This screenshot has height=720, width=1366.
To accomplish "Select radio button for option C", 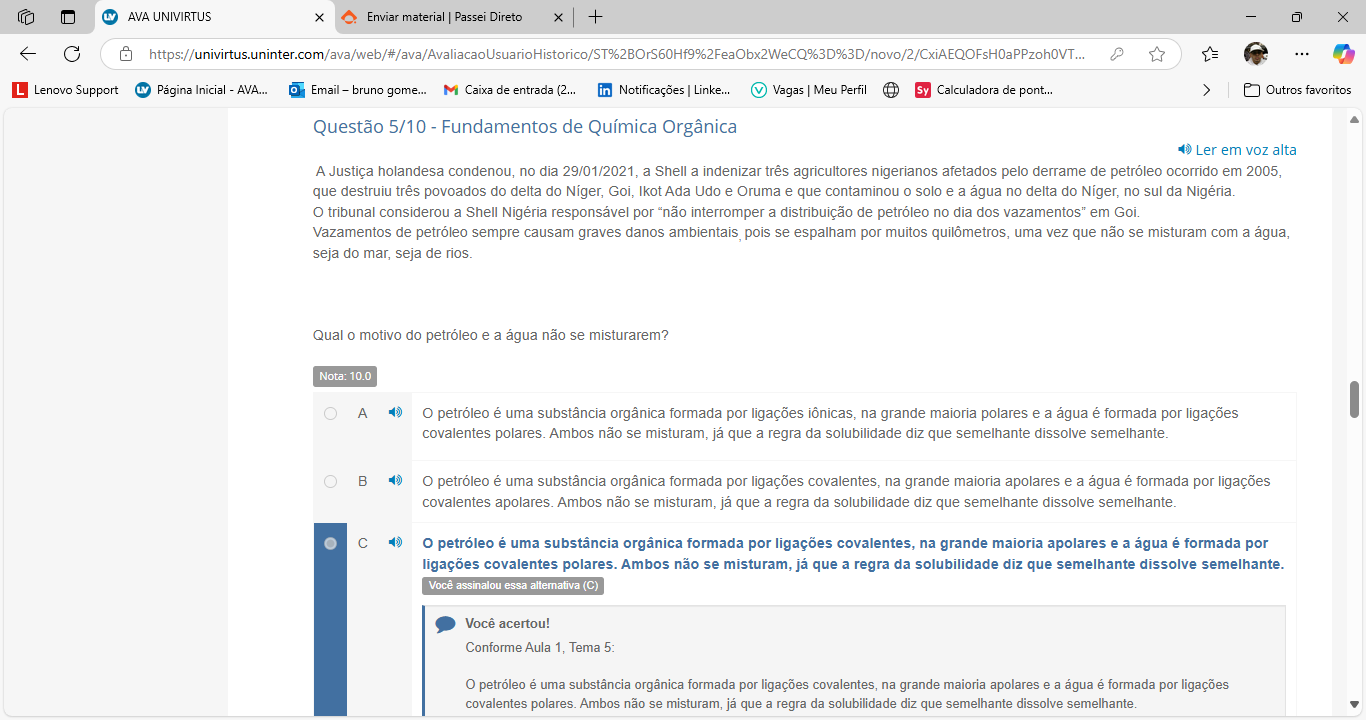I will coord(331,543).
